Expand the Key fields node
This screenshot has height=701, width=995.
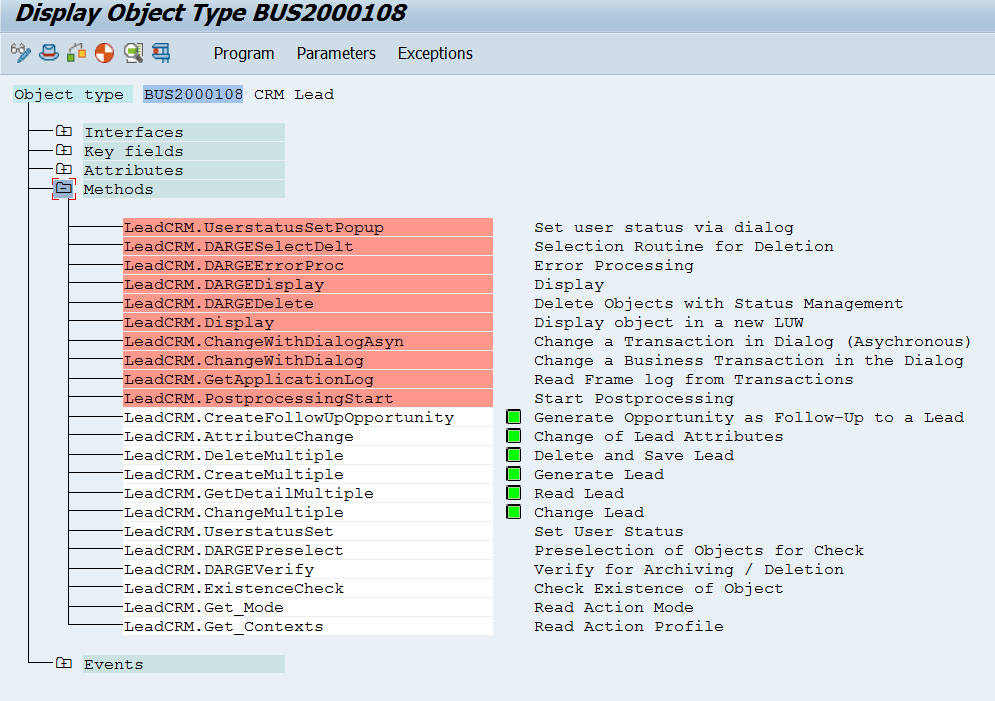click(65, 150)
